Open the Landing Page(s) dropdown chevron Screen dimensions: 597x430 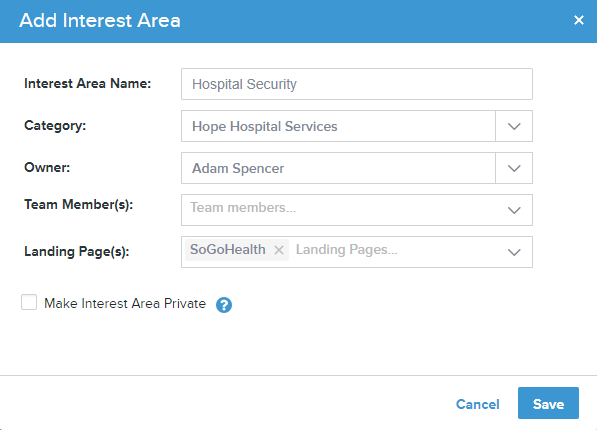click(514, 252)
